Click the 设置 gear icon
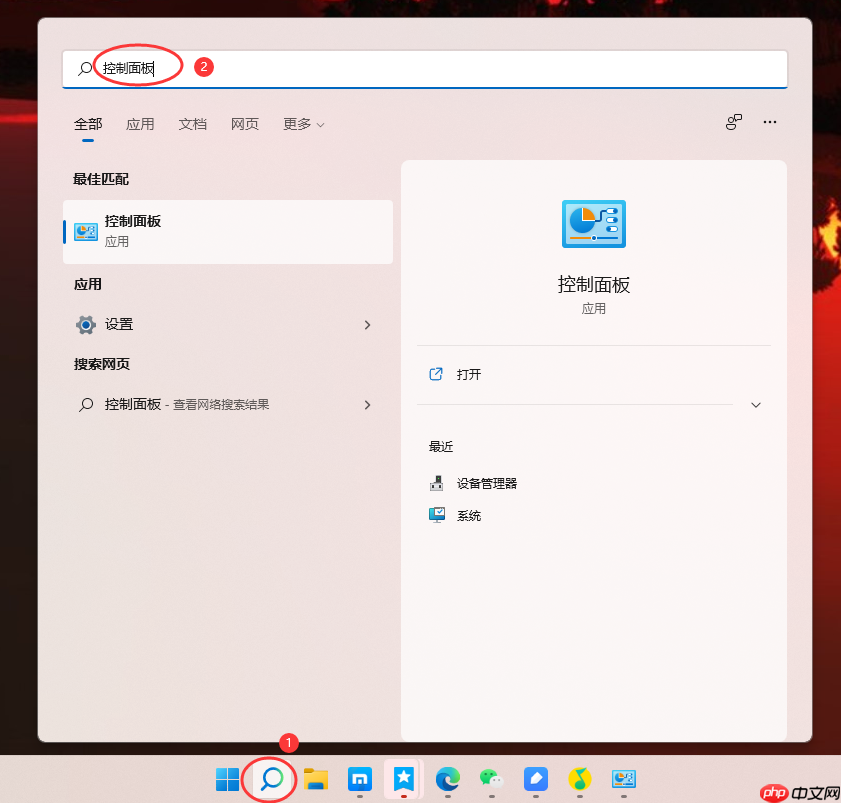 pos(86,325)
